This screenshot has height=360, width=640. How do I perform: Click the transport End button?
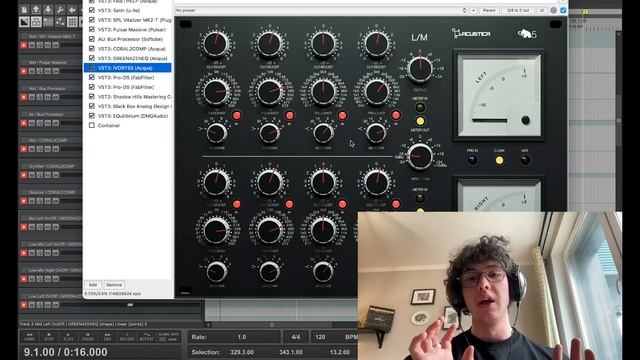coord(107,337)
